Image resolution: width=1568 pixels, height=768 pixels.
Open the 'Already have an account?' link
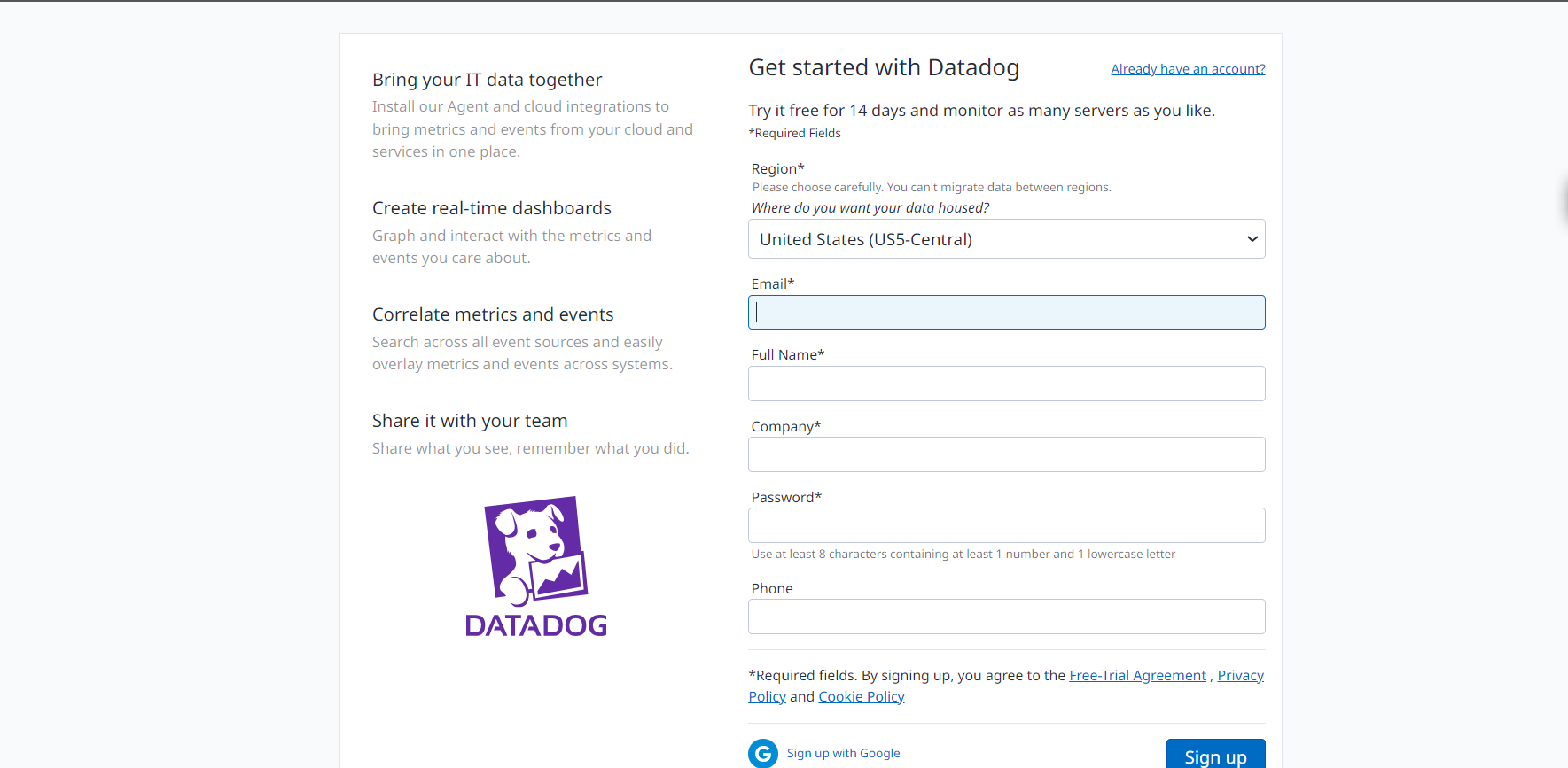tap(1188, 69)
